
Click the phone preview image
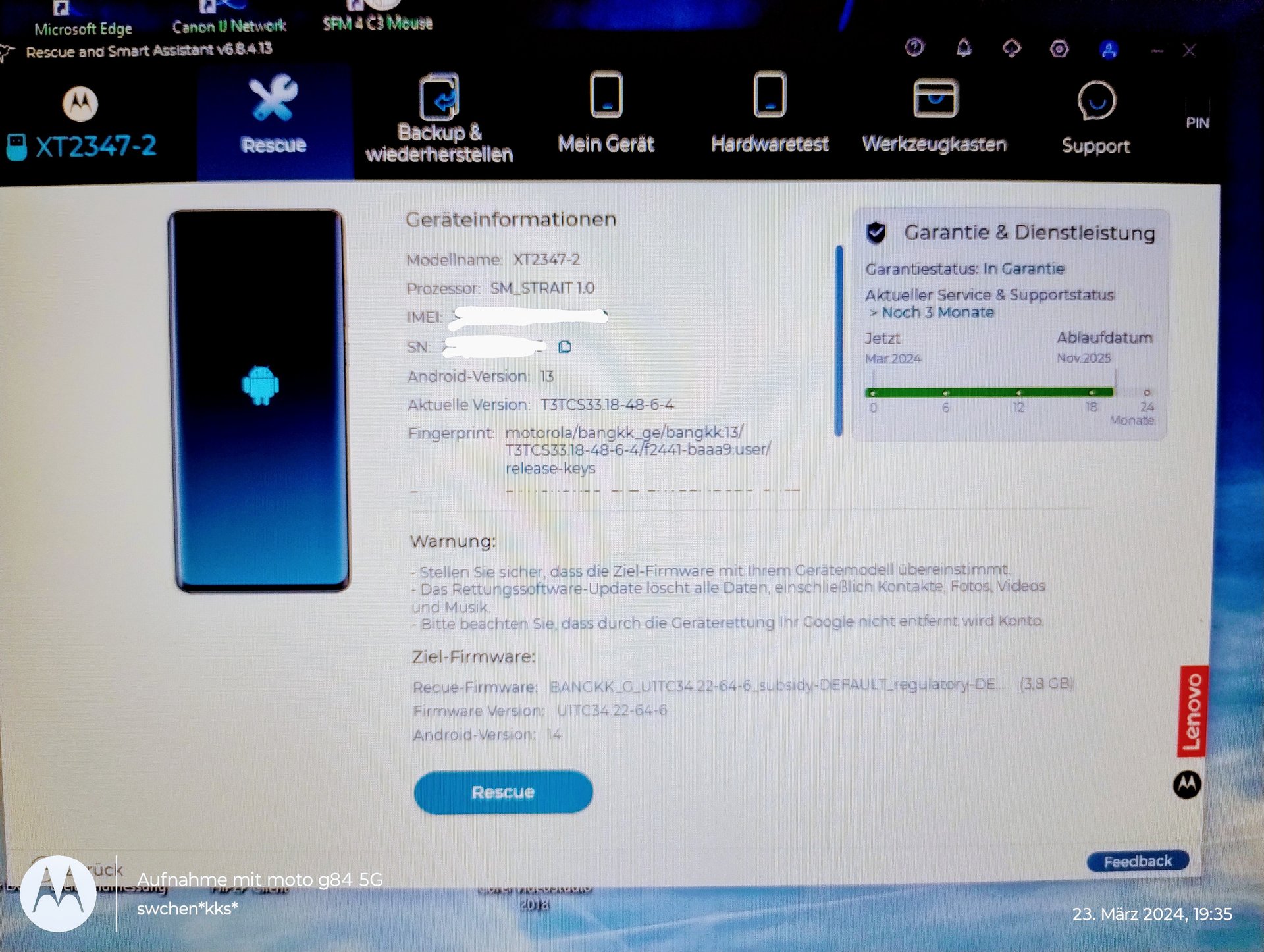tap(259, 400)
